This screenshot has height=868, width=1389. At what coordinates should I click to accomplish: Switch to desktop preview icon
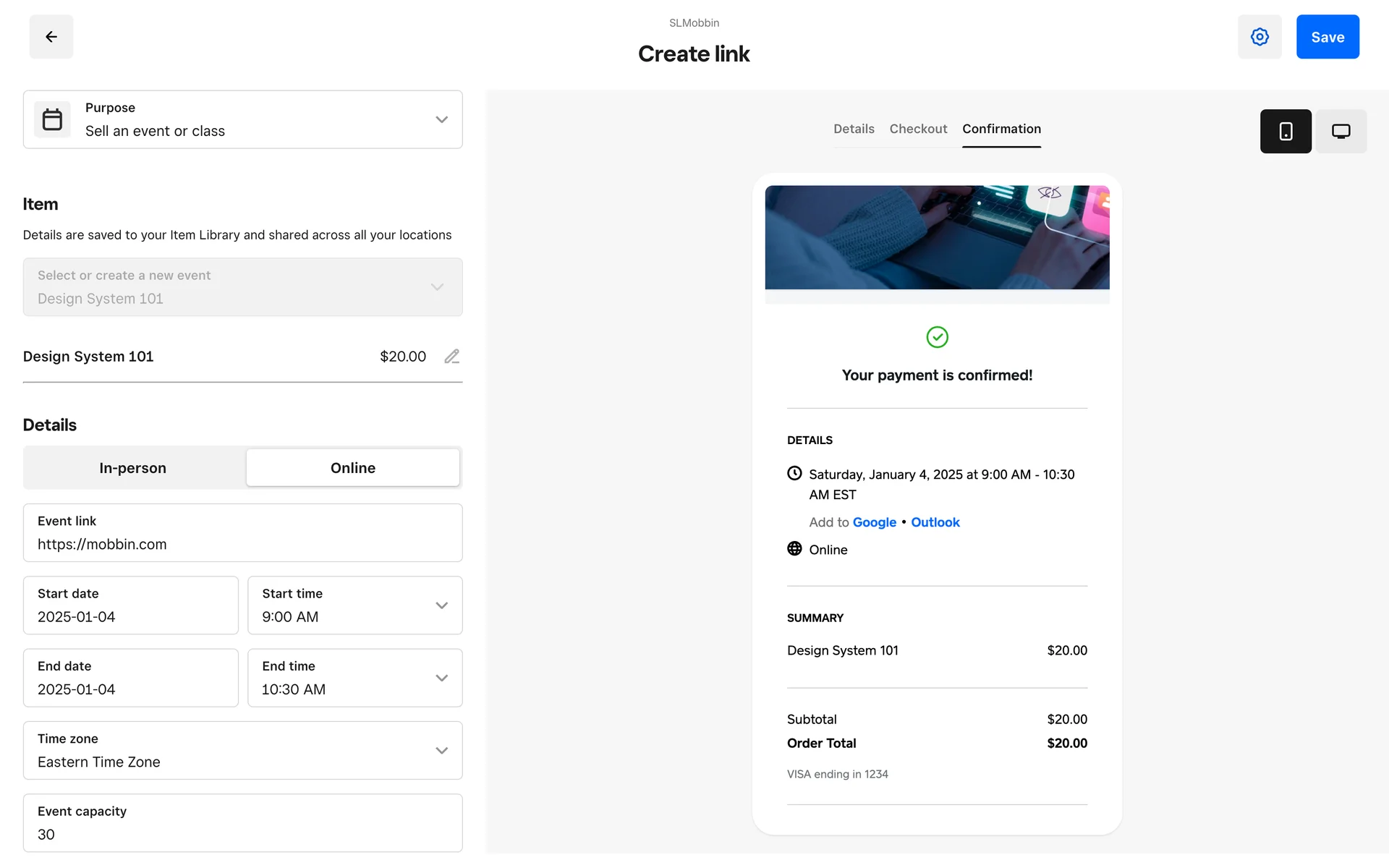[x=1341, y=131]
